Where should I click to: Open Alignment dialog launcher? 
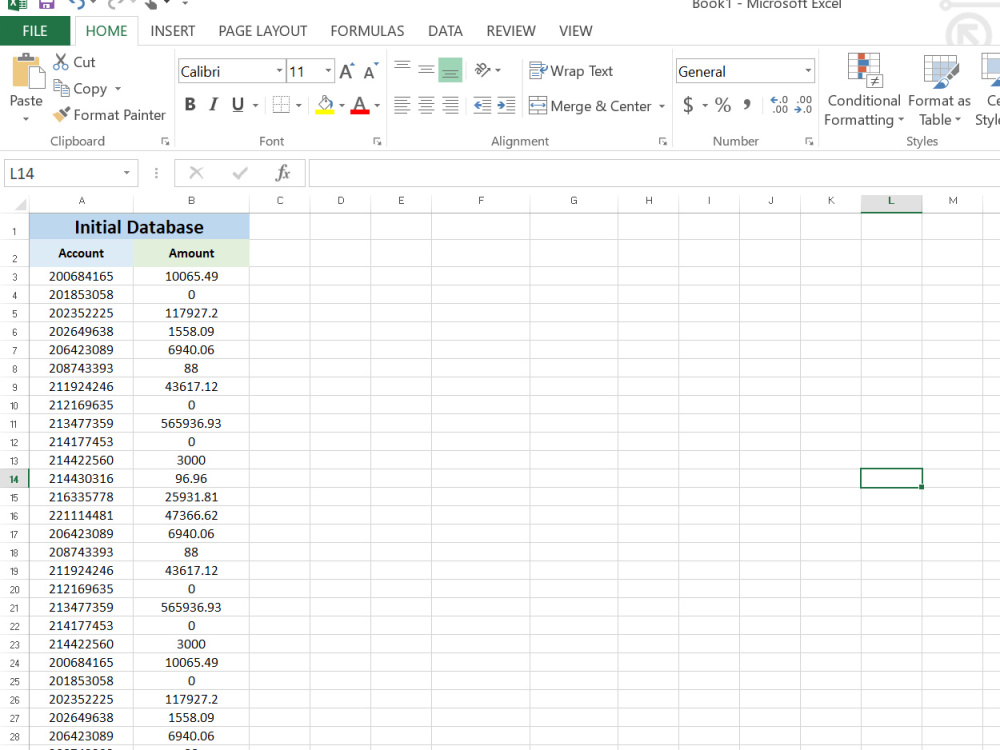click(663, 142)
